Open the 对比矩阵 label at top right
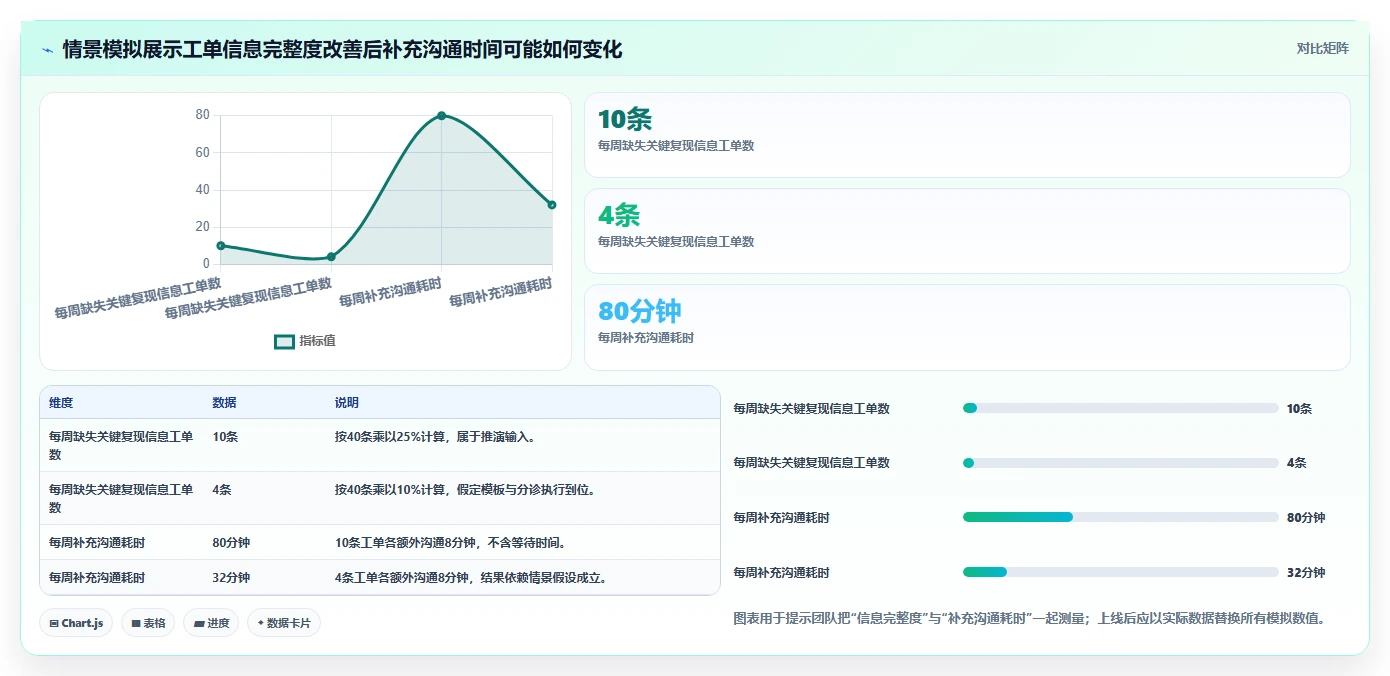 pyautogui.click(x=1322, y=48)
